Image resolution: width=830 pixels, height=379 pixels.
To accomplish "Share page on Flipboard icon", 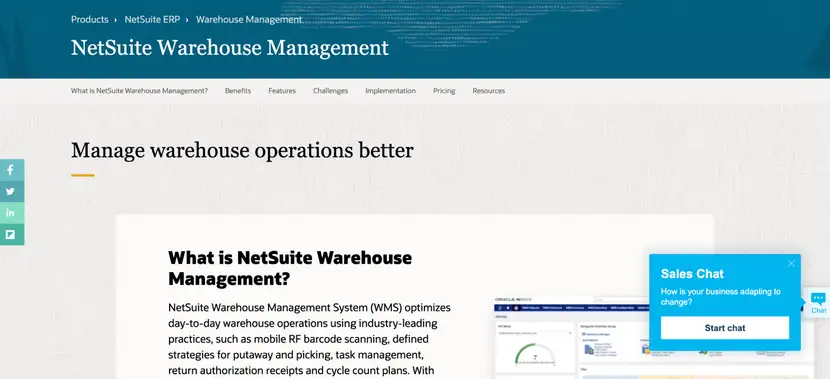I will [x=11, y=234].
